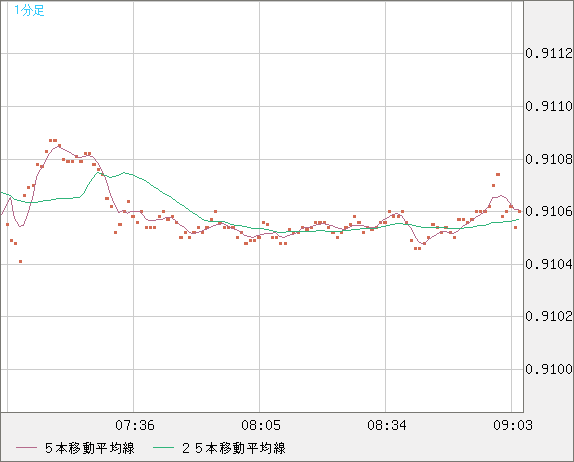Image resolution: width=574 pixels, height=462 pixels.
Task: Click the 0.9112 price axis label
Action: tap(549, 53)
